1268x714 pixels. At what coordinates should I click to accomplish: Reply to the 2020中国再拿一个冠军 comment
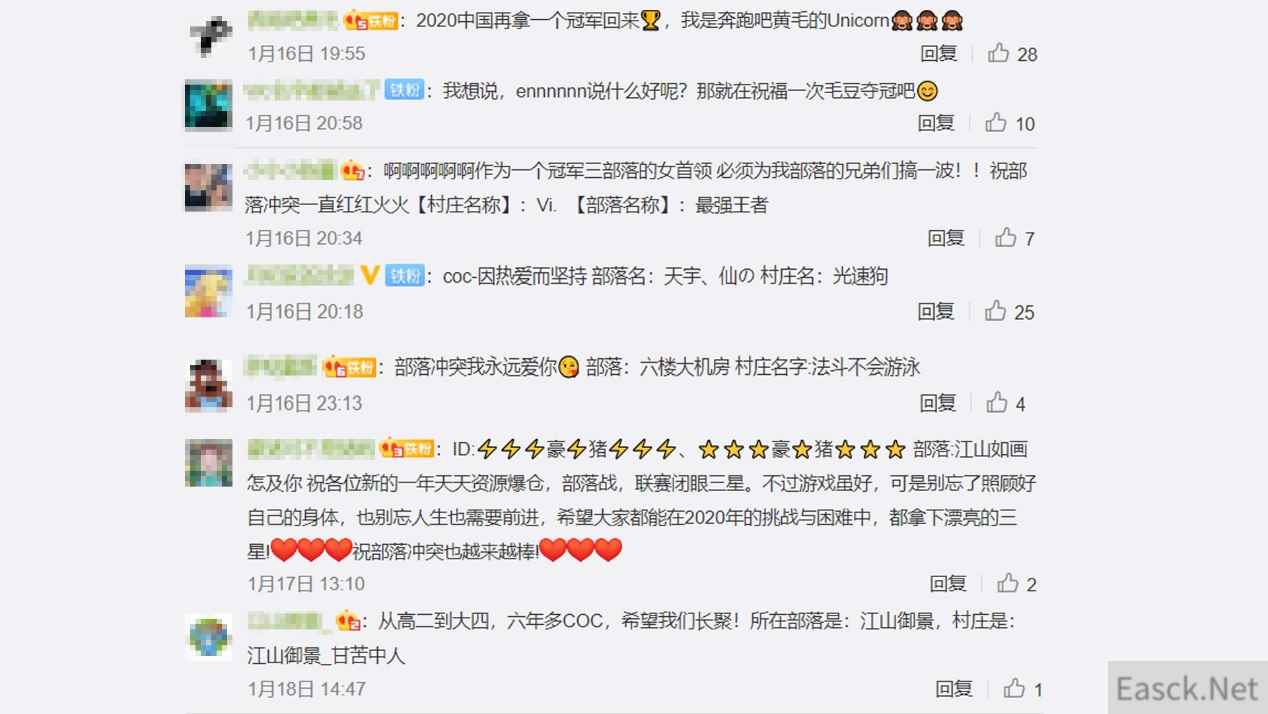(x=939, y=53)
